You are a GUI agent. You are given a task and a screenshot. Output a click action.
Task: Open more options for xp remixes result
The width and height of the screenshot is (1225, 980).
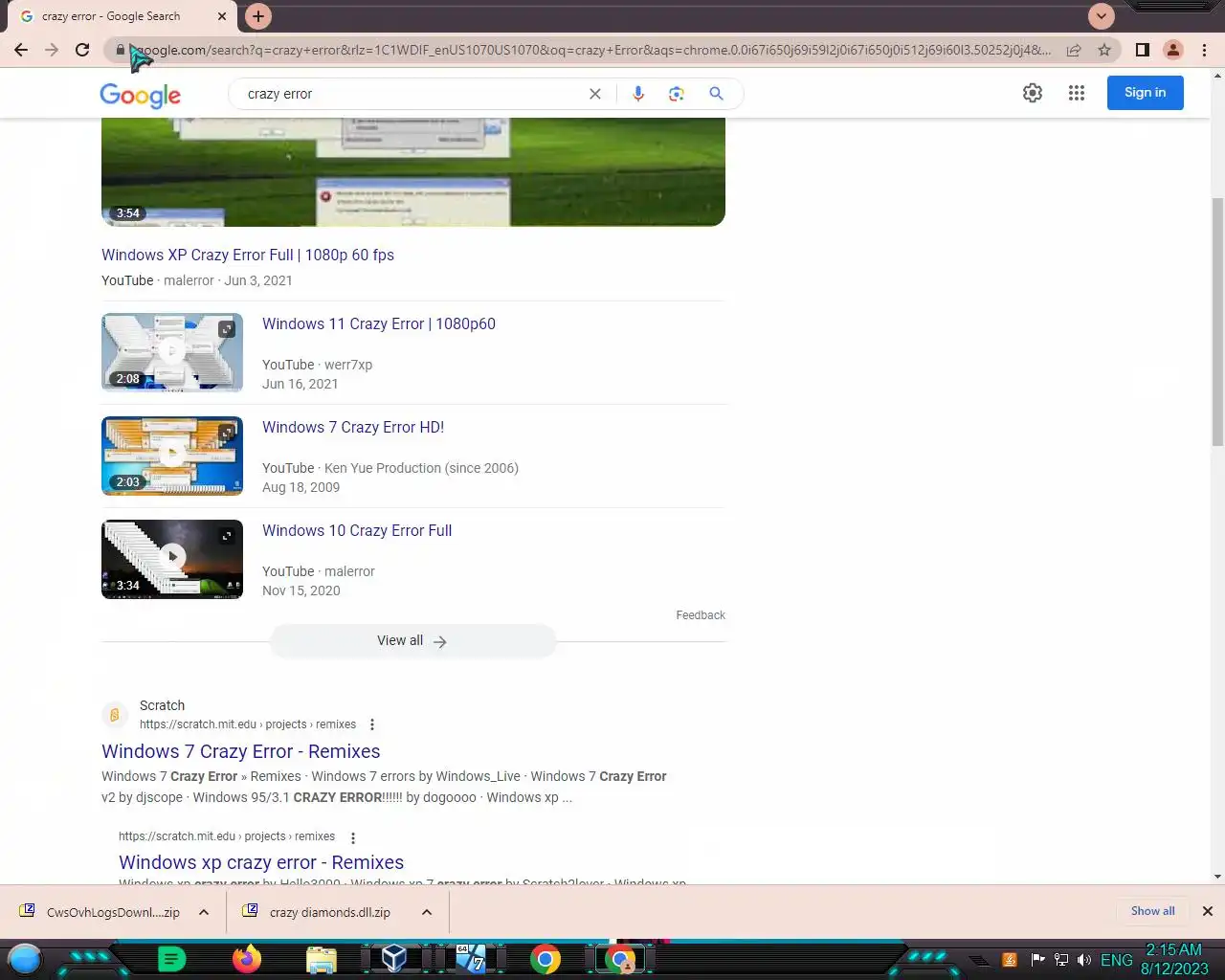pyautogui.click(x=352, y=836)
